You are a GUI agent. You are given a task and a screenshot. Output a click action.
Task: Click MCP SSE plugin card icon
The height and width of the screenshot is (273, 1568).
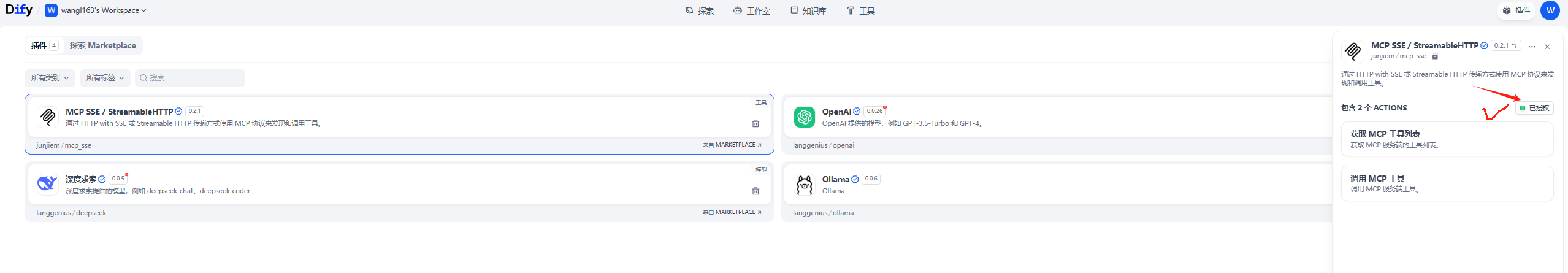coord(48,117)
